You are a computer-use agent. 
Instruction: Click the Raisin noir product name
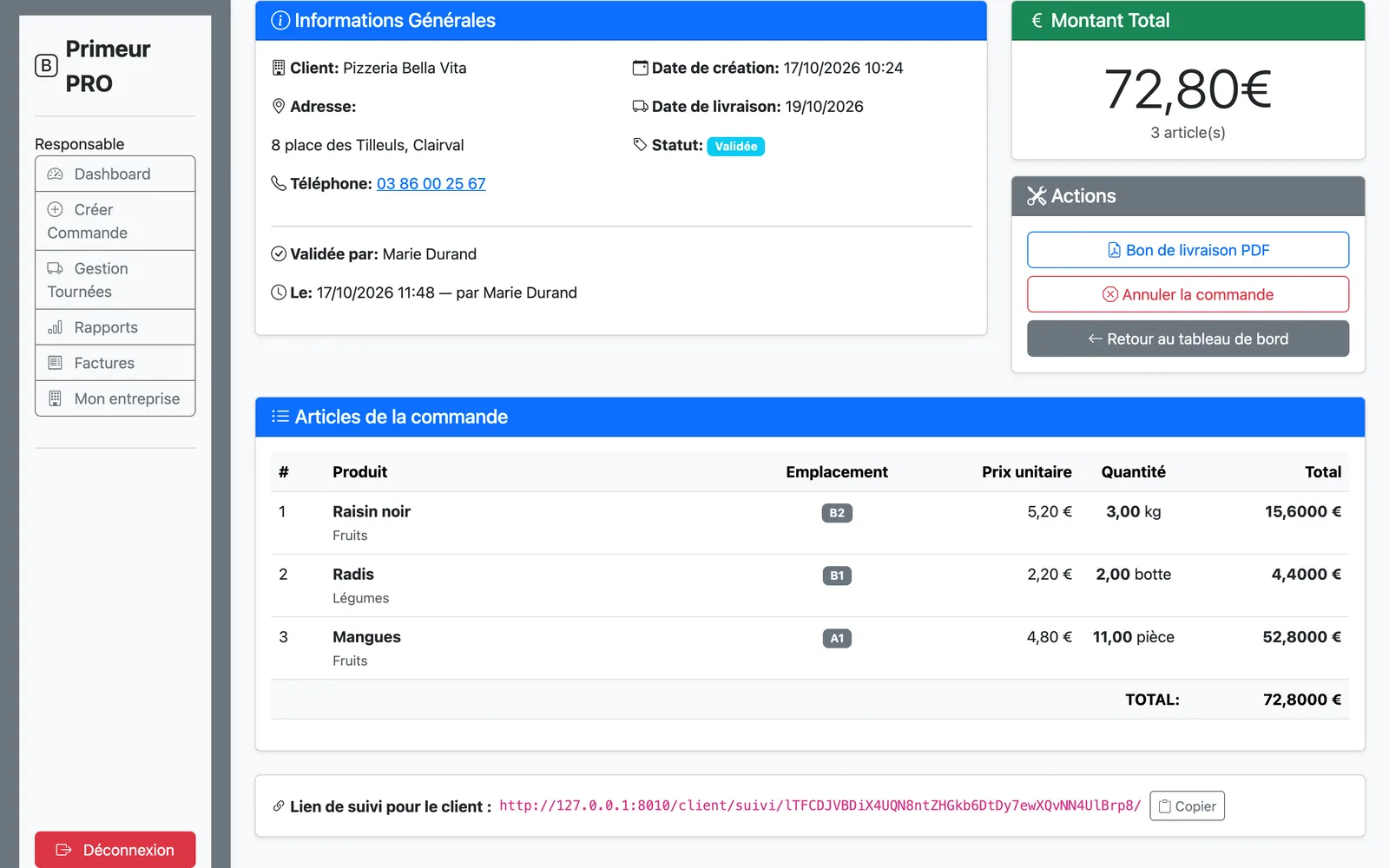(x=372, y=511)
